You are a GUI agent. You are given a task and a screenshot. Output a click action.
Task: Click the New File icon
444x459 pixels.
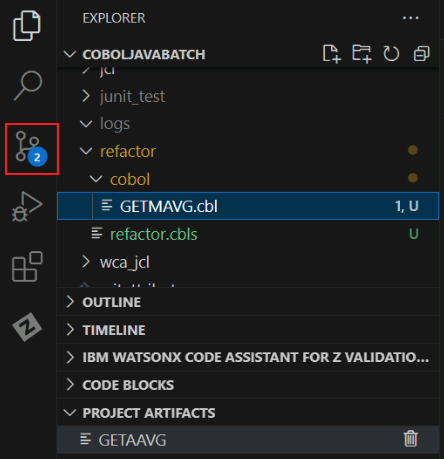332,54
